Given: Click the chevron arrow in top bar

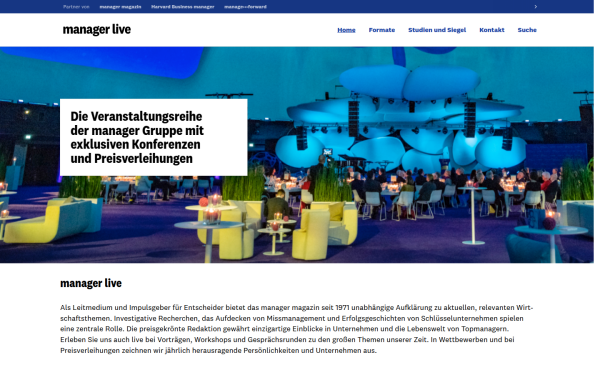Looking at the screenshot, I should pos(535,7).
